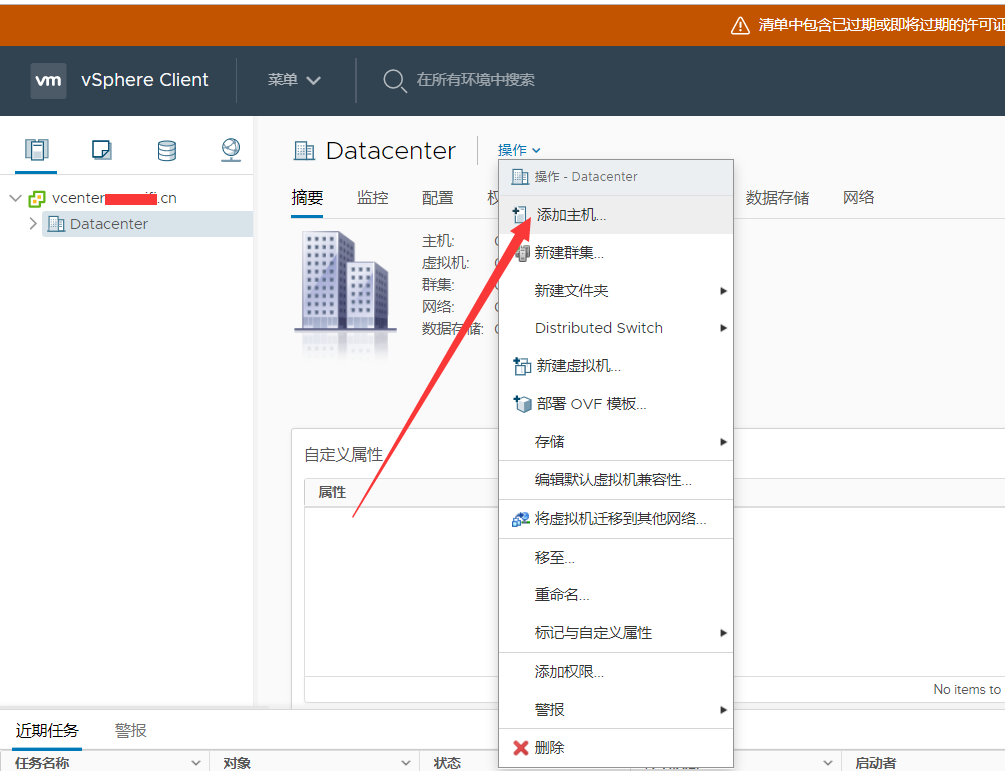Open 任务名称 column filter chevron
Screen dimensions: 1005x771
pos(195,763)
